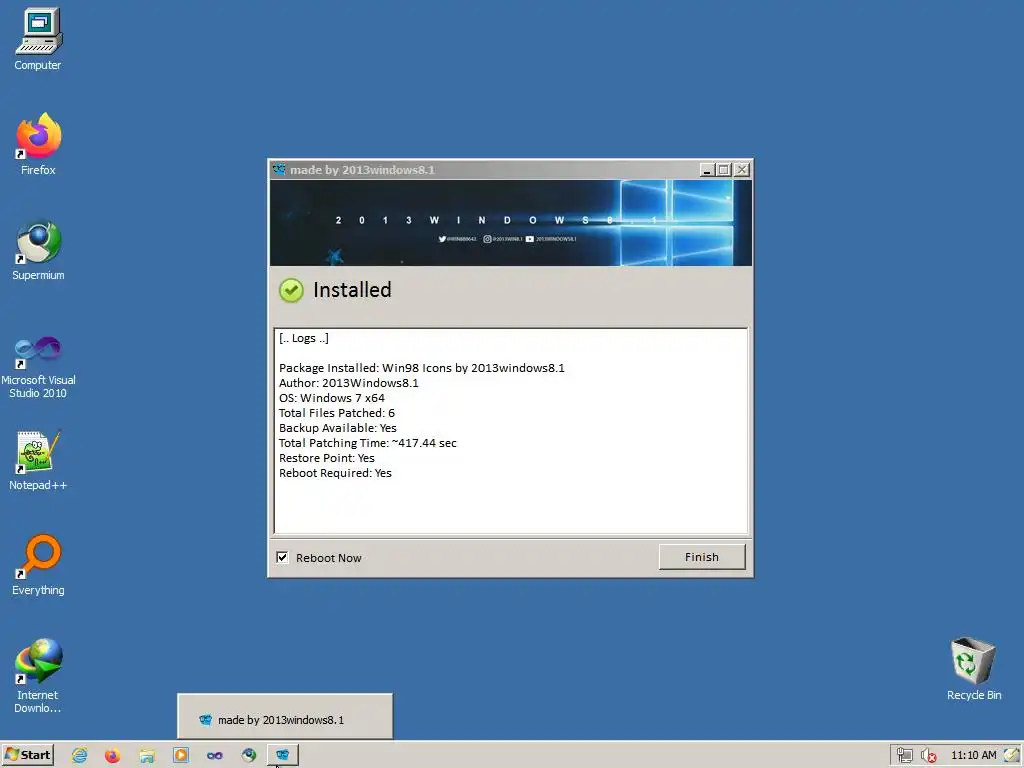This screenshot has width=1024, height=768.
Task: Uncheck the Reboot Now checkbox
Action: (282, 558)
